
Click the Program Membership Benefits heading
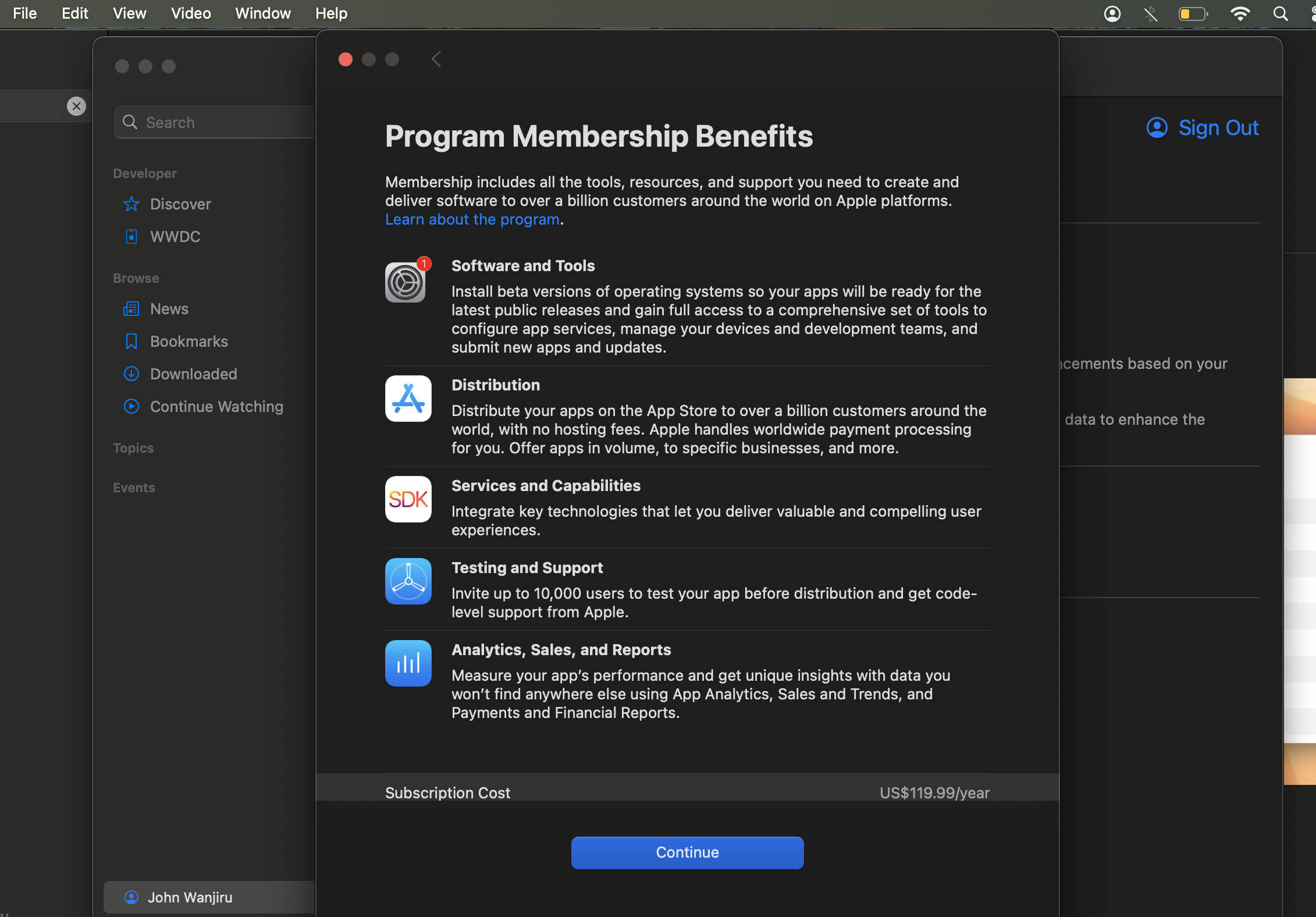599,136
